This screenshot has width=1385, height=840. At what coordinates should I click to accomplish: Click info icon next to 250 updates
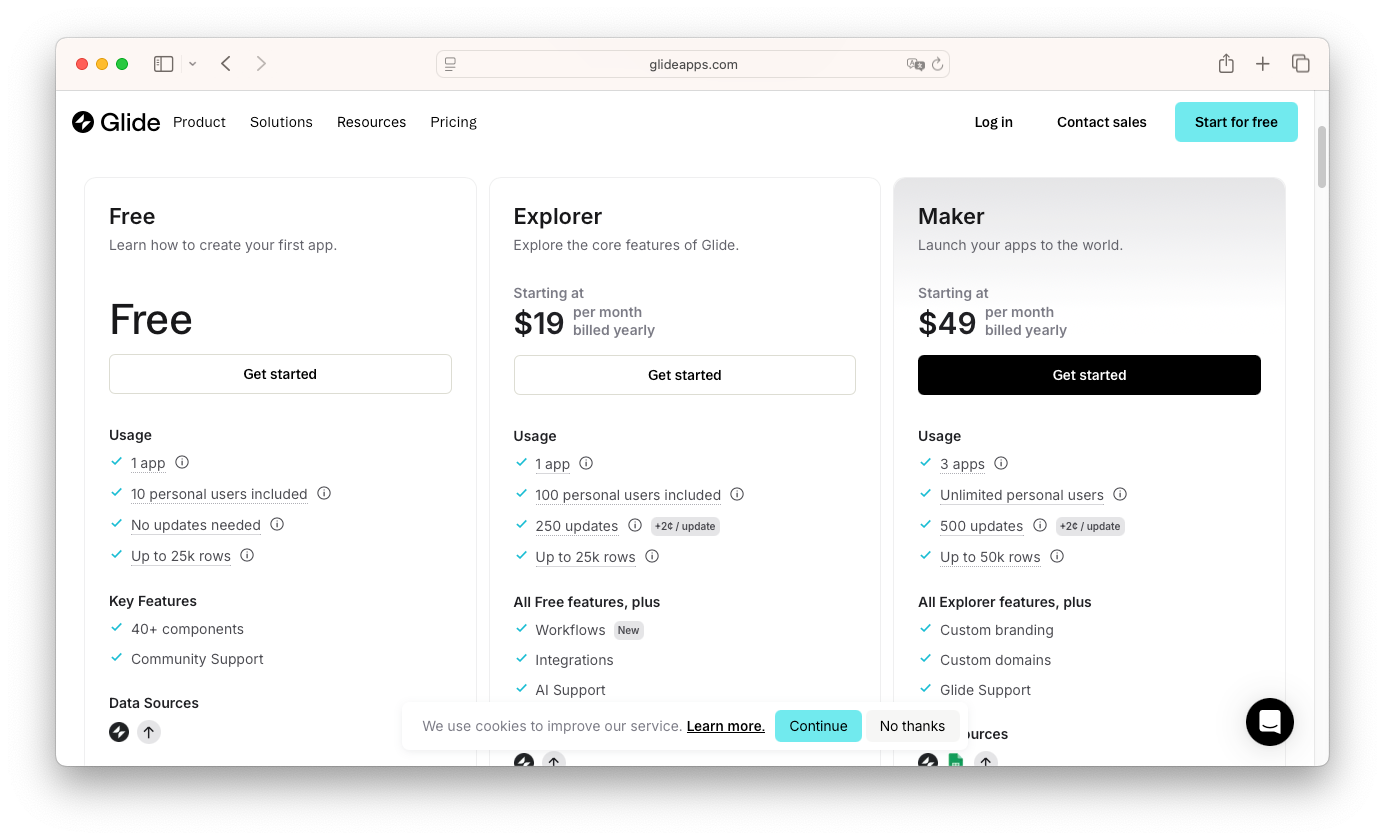coord(635,526)
